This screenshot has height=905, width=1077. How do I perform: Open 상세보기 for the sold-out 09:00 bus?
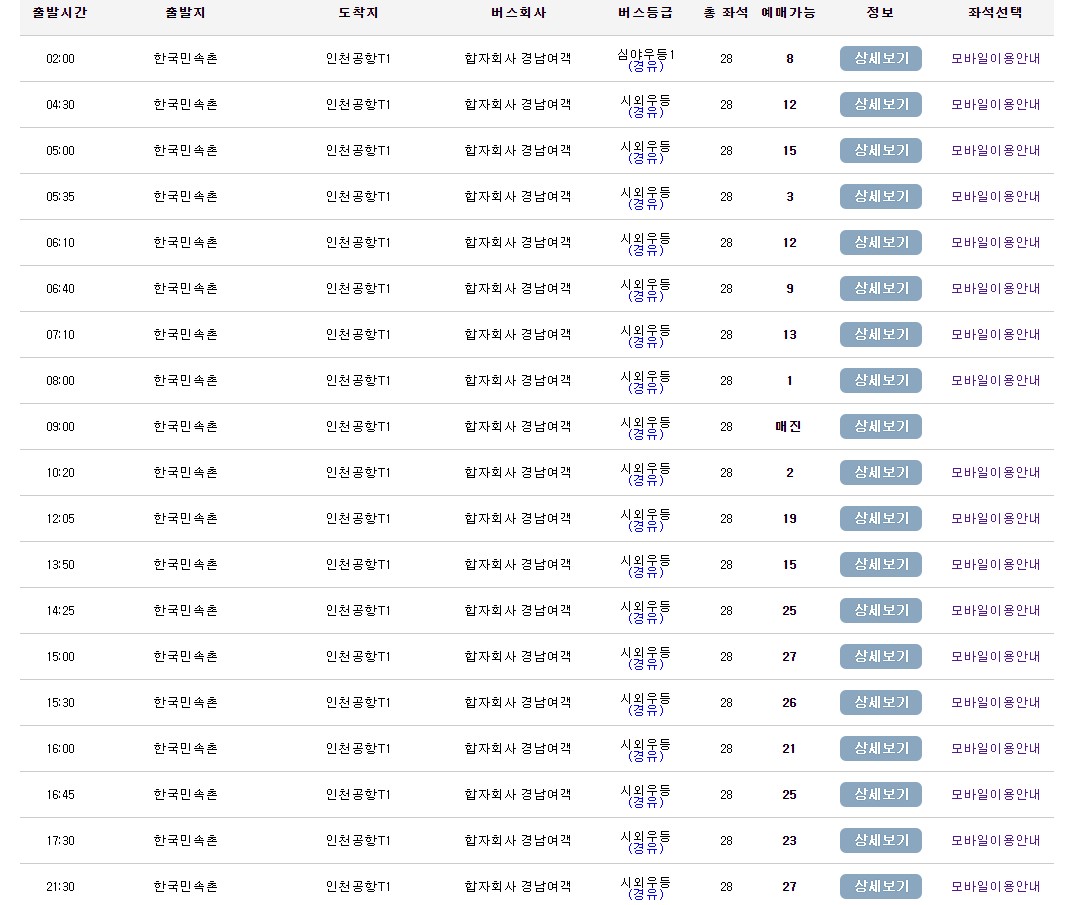(x=880, y=426)
